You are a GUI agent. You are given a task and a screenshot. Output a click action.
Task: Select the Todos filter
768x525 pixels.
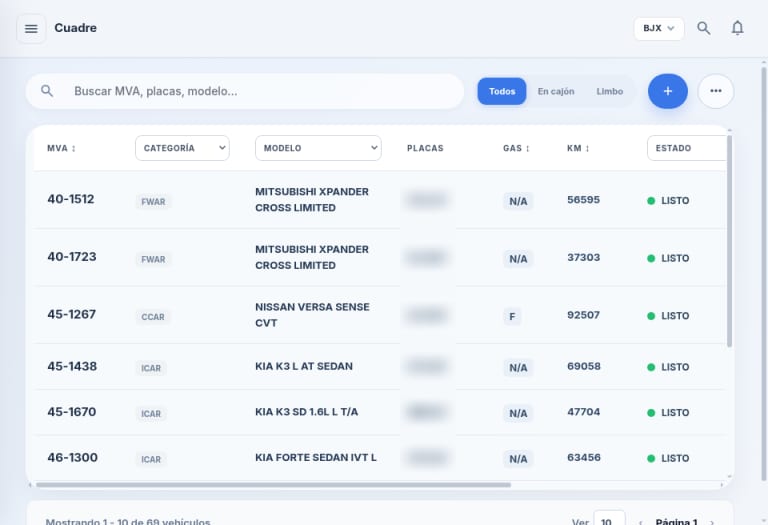502,91
